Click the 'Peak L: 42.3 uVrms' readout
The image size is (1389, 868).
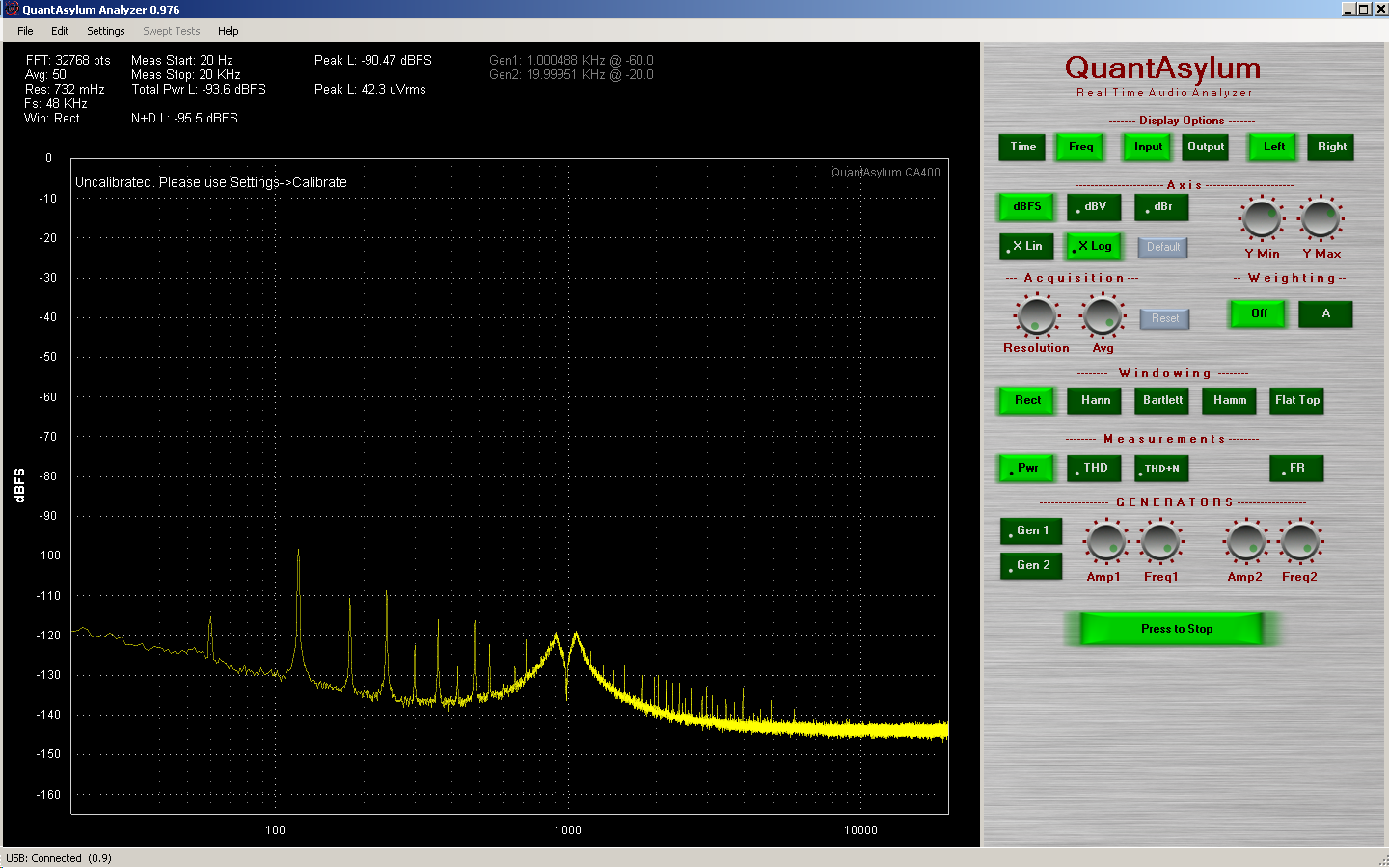369,89
